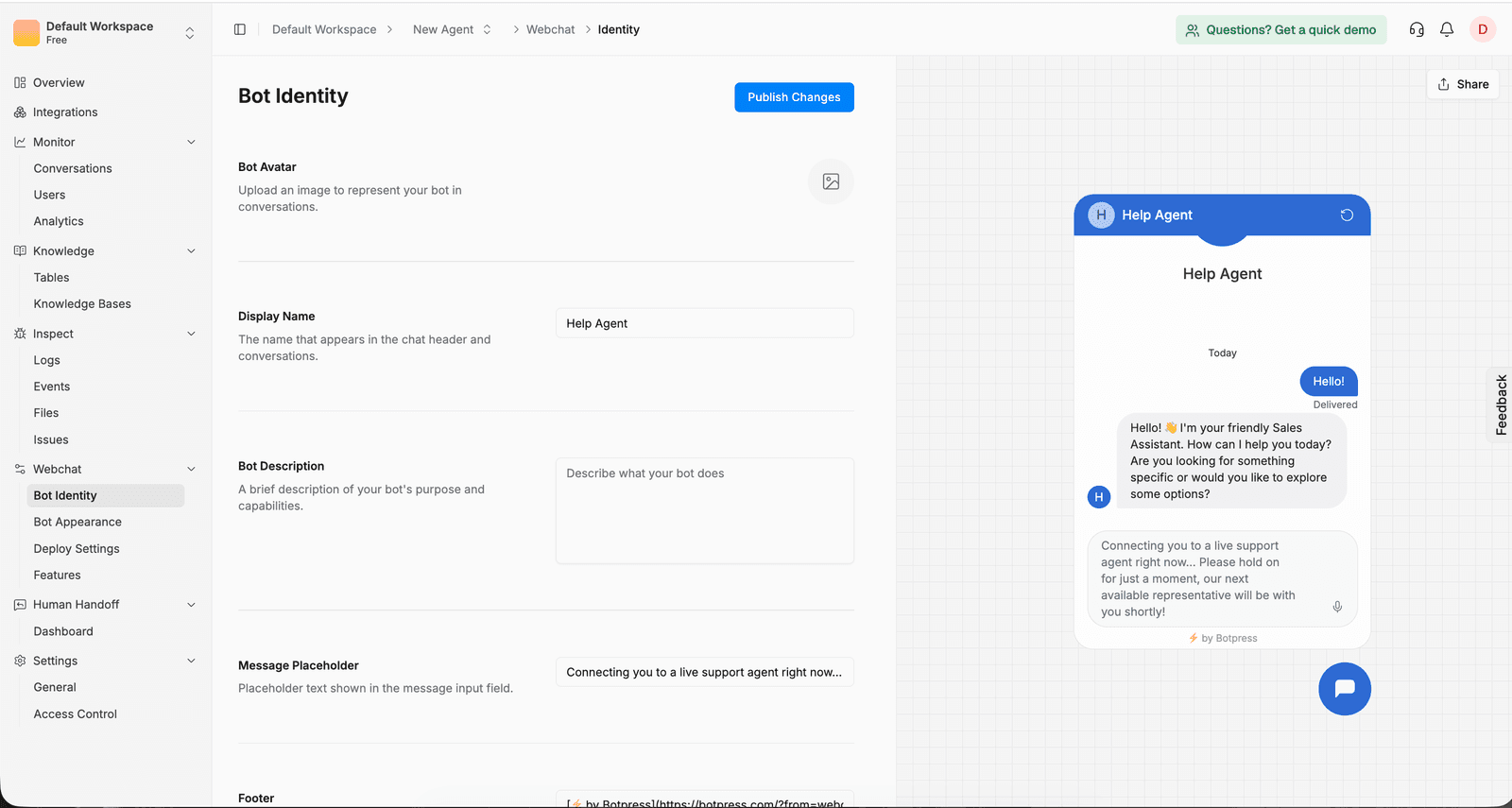The image size is (1512, 808).
Task: Open the notifications bell icon
Action: (x=1447, y=29)
